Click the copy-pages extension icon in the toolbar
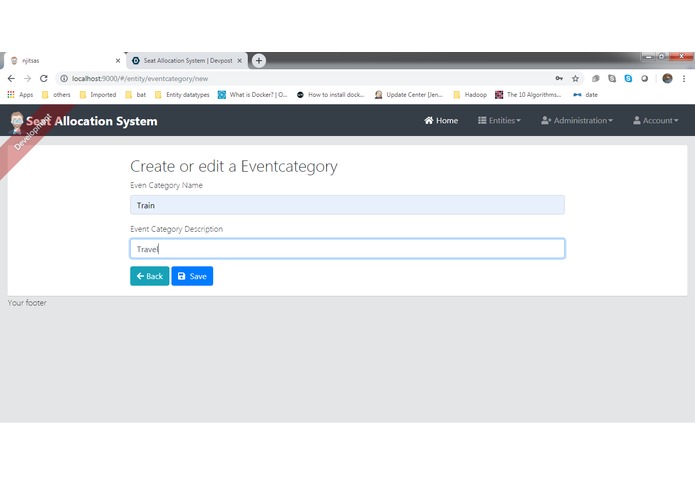 [x=596, y=78]
